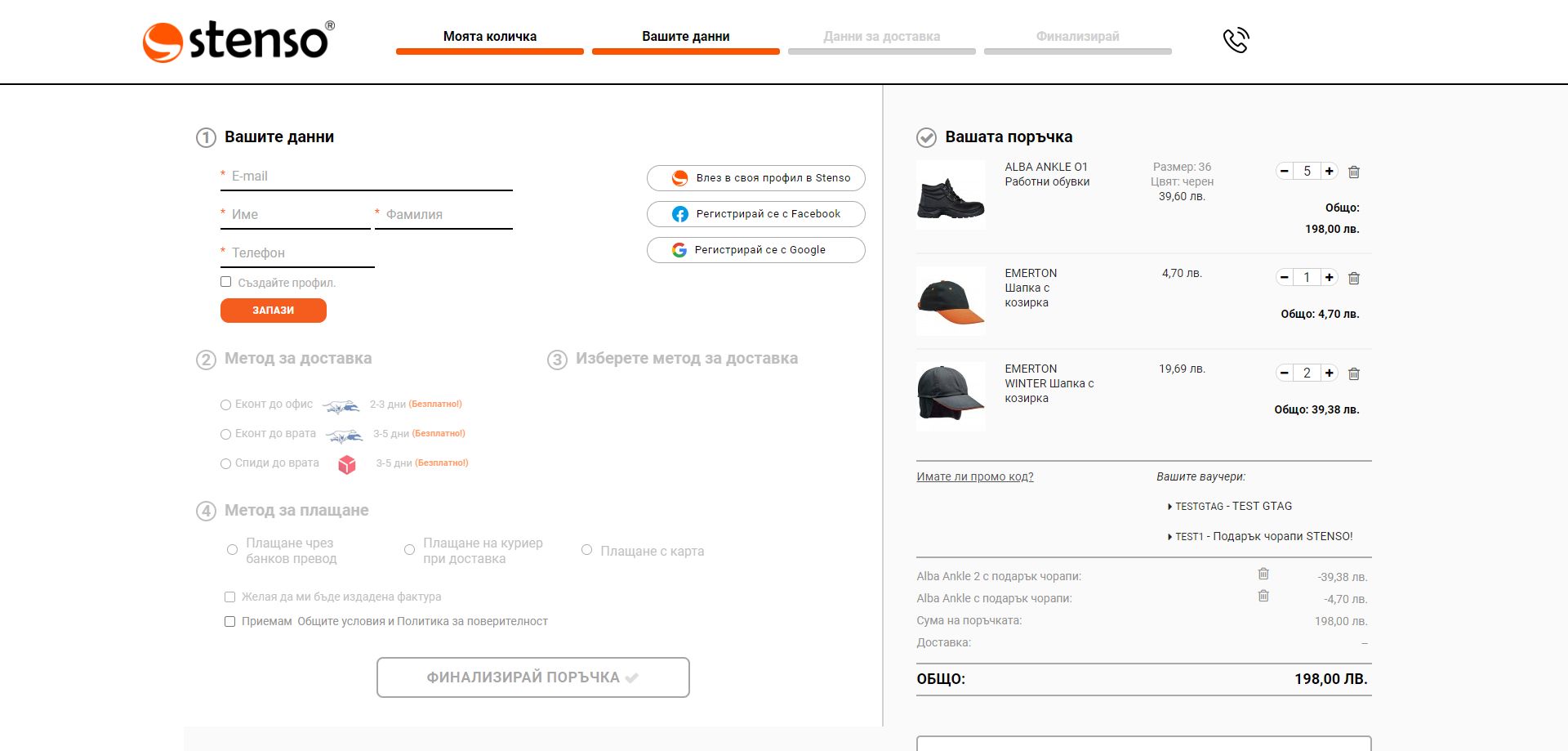Click 'Влез в своя профил в Stenso'
Viewport: 1568px width, 751px height.
point(756,178)
